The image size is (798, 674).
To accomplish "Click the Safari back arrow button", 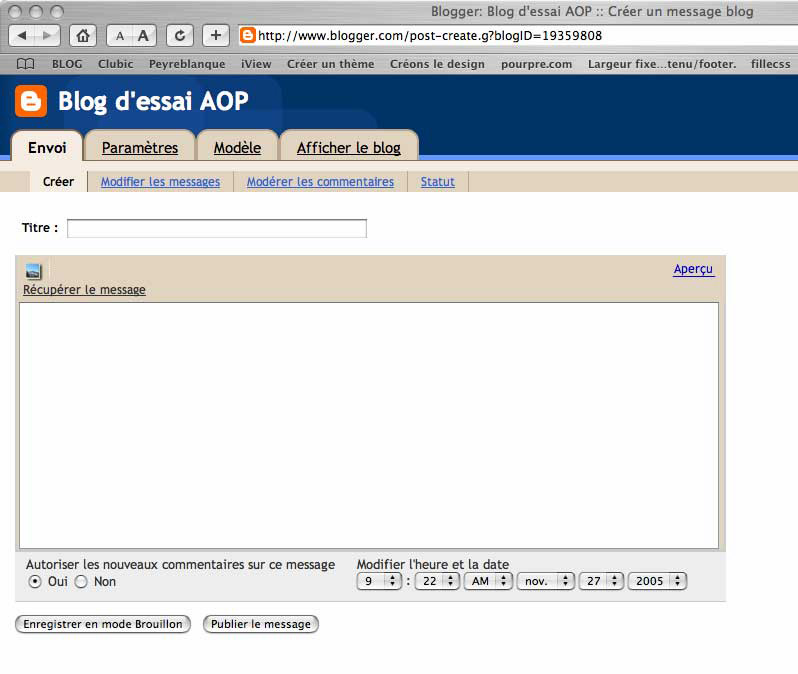I will point(22,36).
